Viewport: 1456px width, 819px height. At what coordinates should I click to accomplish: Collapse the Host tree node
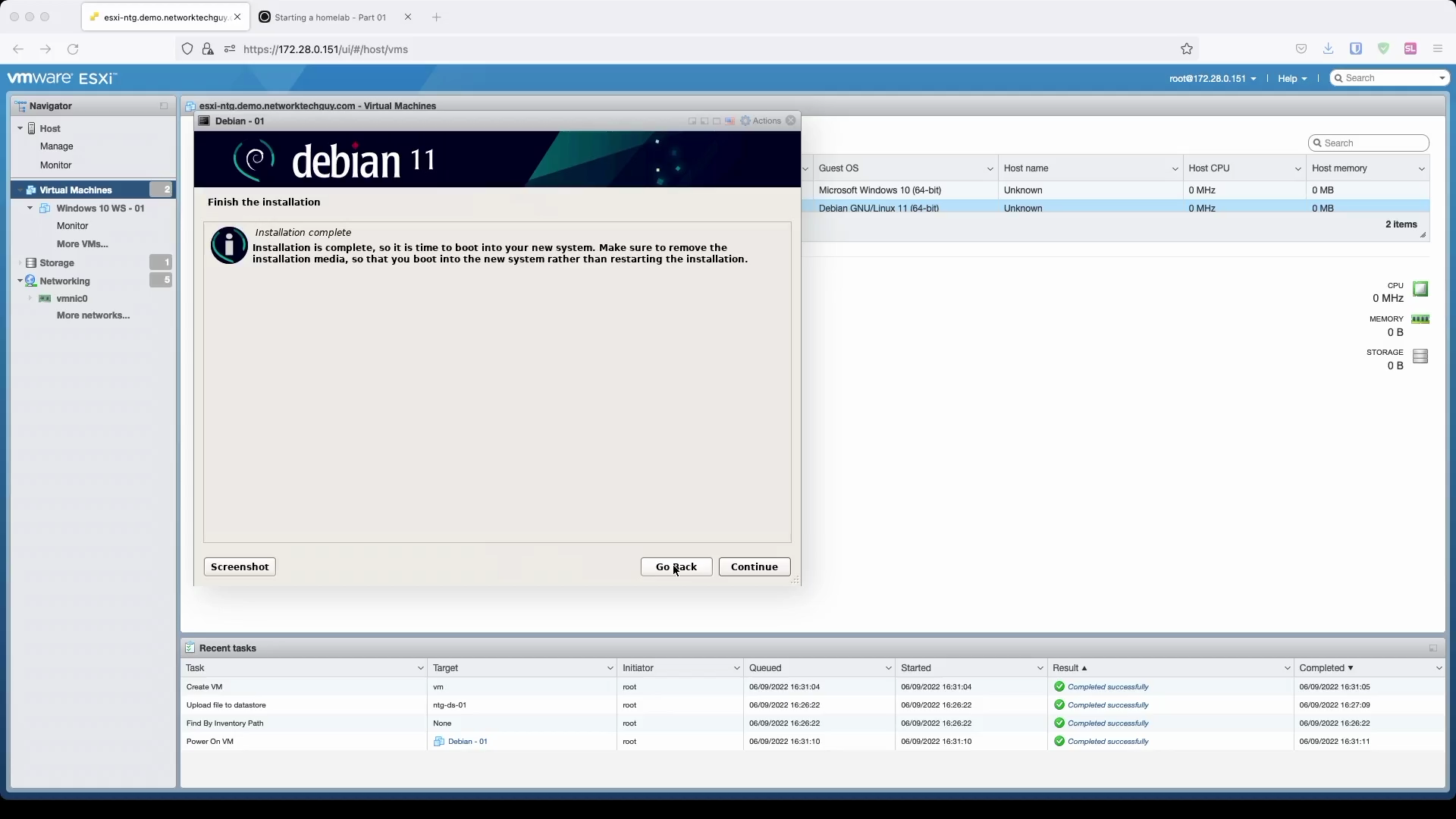[x=20, y=129]
